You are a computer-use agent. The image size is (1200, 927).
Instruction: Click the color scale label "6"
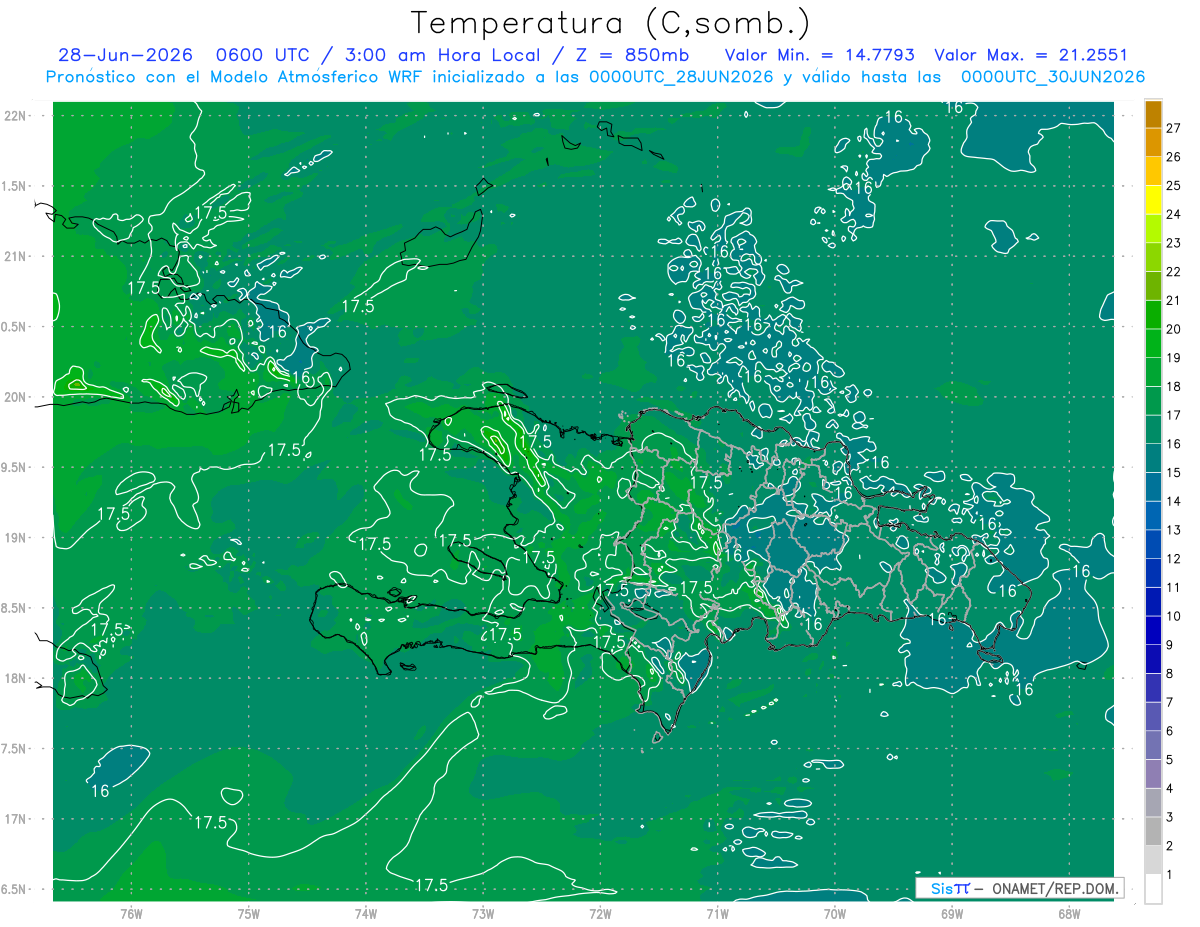1169,731
